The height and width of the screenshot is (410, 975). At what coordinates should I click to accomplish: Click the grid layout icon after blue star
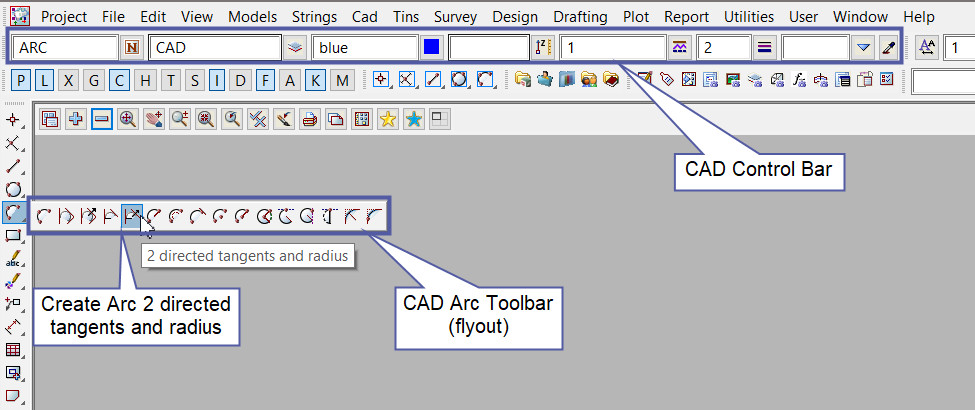pos(440,119)
